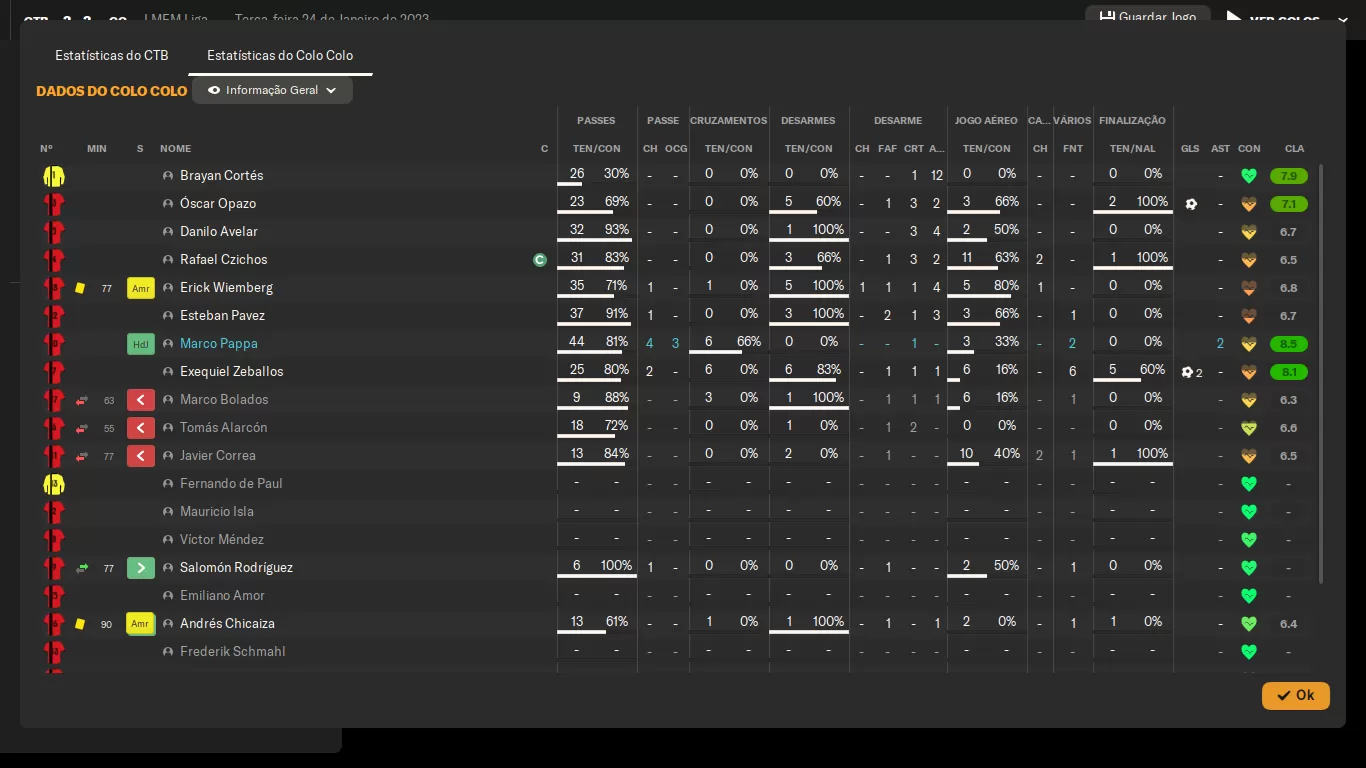The image size is (1366, 768).
Task: Click the JOGO AÉREO group header
Action: coord(986,121)
